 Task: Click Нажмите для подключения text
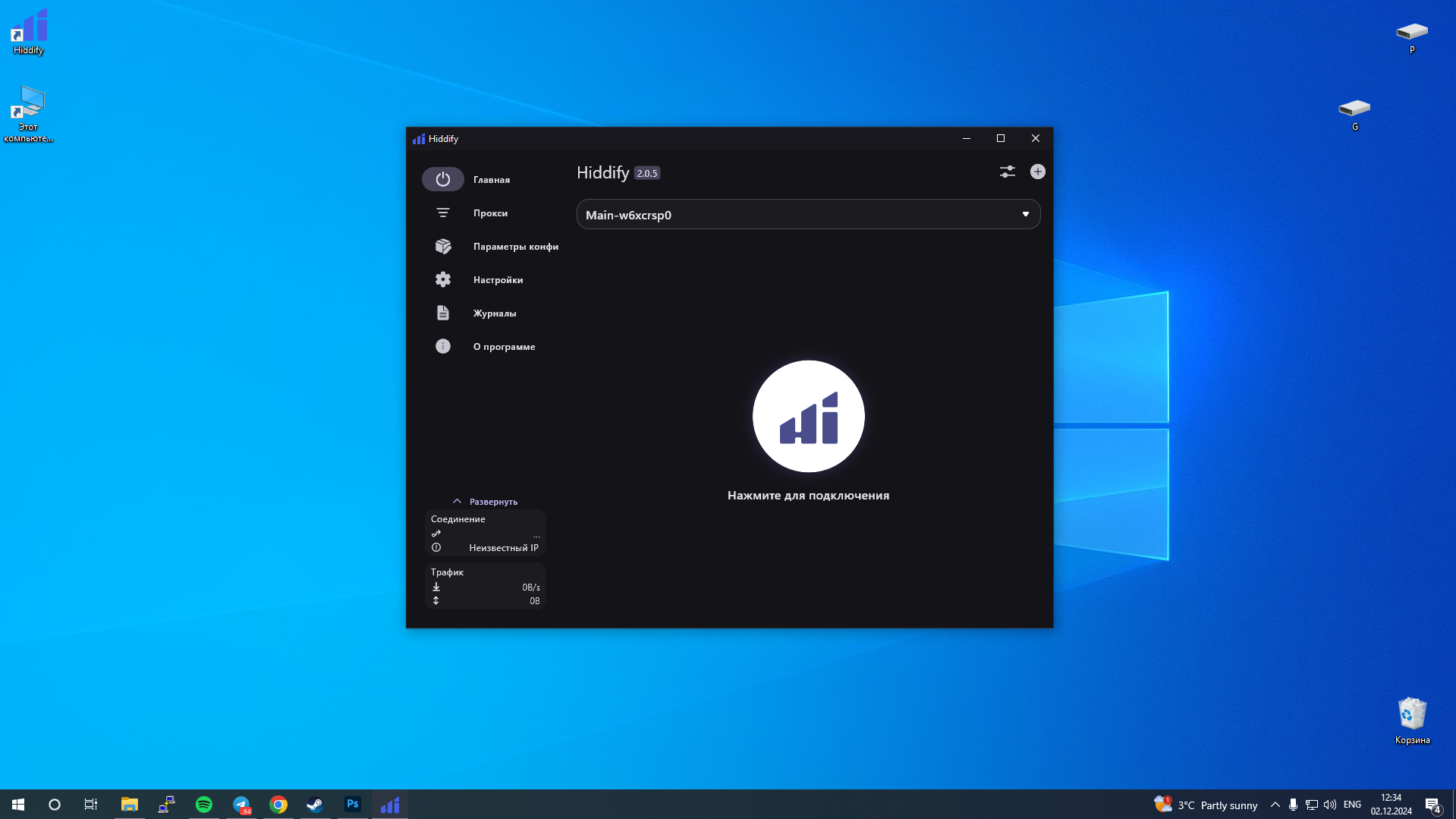click(808, 496)
